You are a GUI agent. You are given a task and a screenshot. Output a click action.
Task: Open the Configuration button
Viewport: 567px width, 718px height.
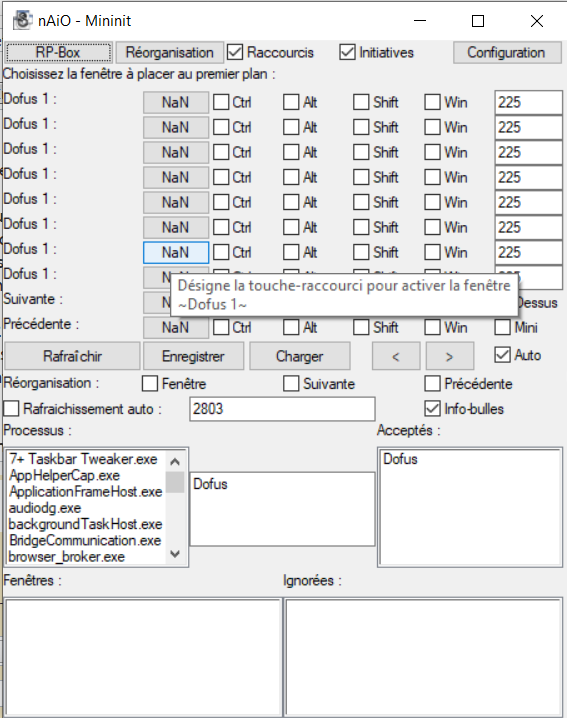[507, 52]
